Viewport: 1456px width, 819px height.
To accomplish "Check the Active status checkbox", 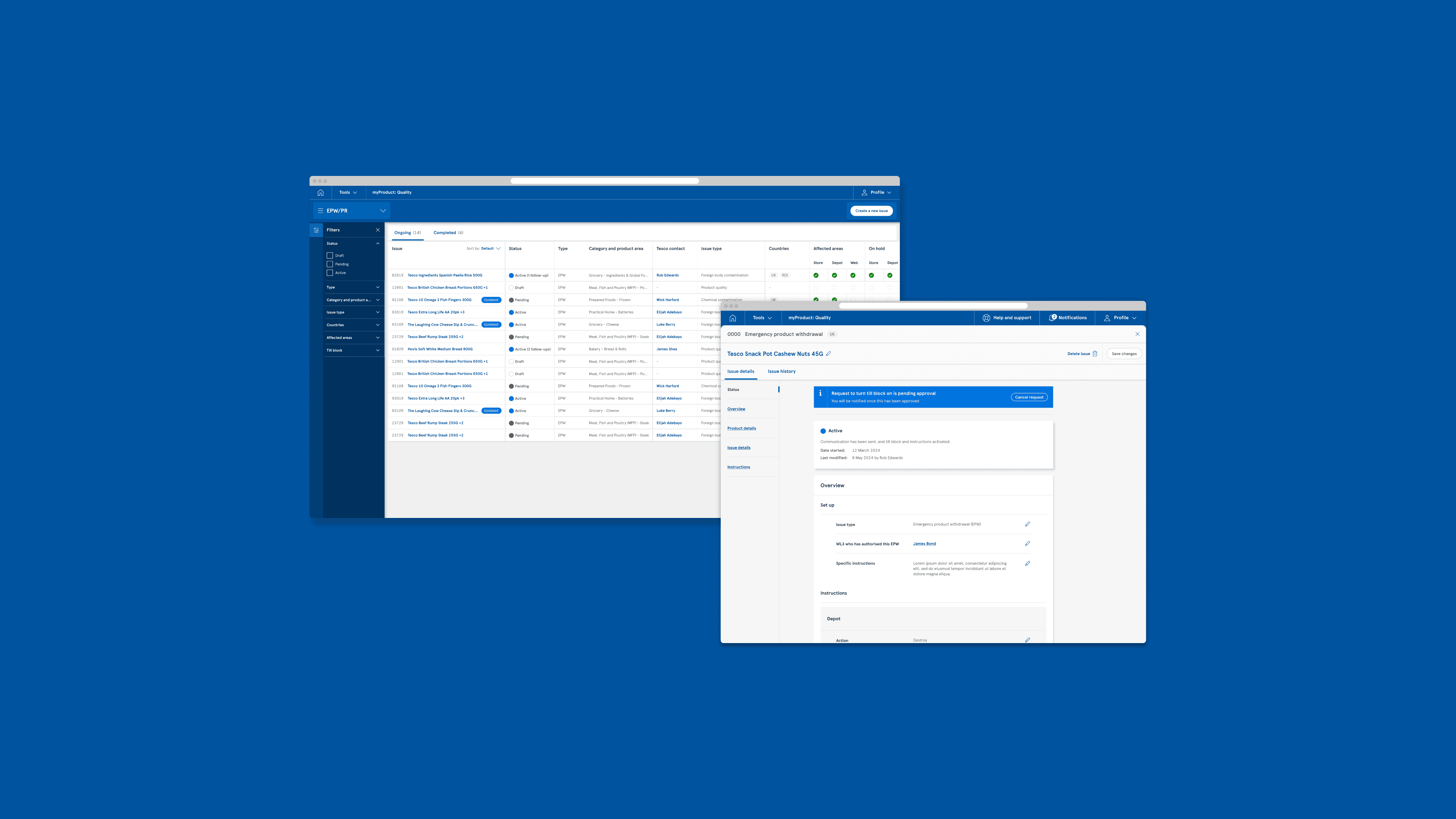I will [x=330, y=273].
